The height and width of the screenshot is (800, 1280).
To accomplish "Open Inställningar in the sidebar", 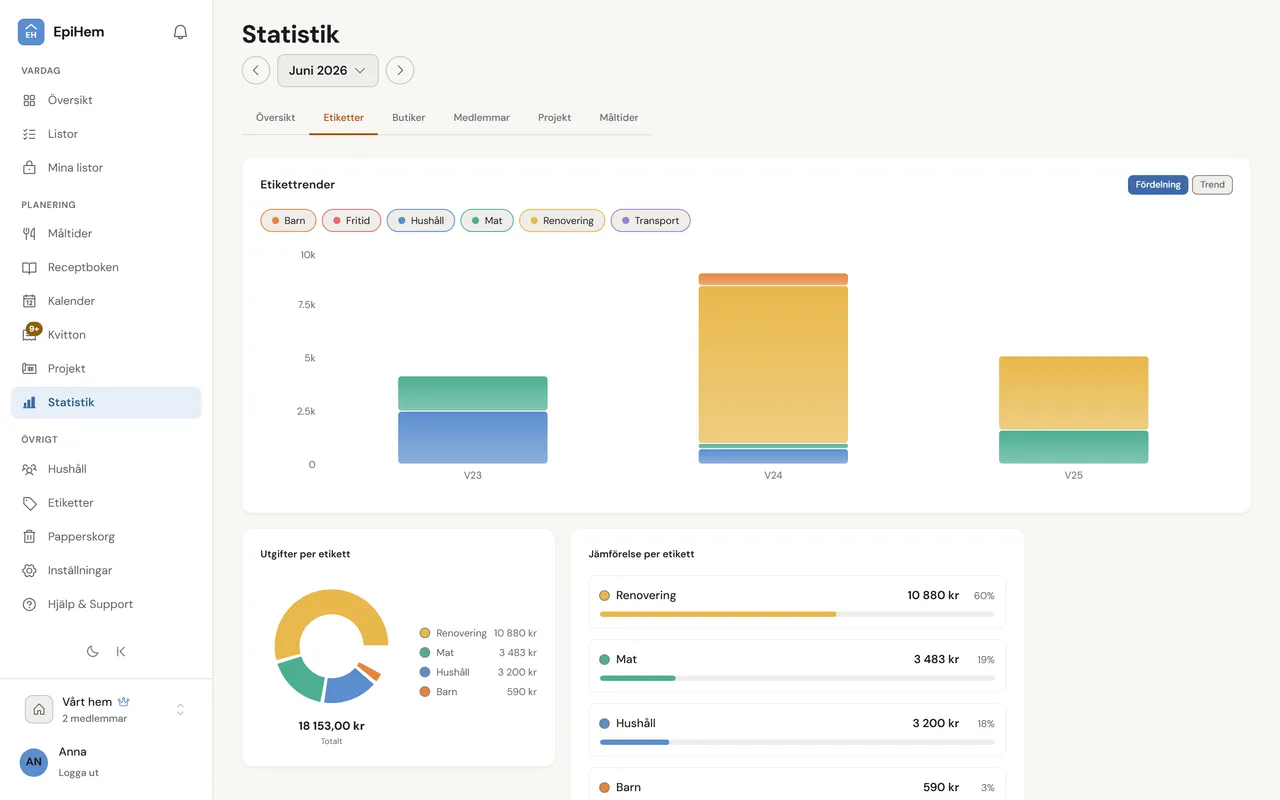I will click(106, 571).
